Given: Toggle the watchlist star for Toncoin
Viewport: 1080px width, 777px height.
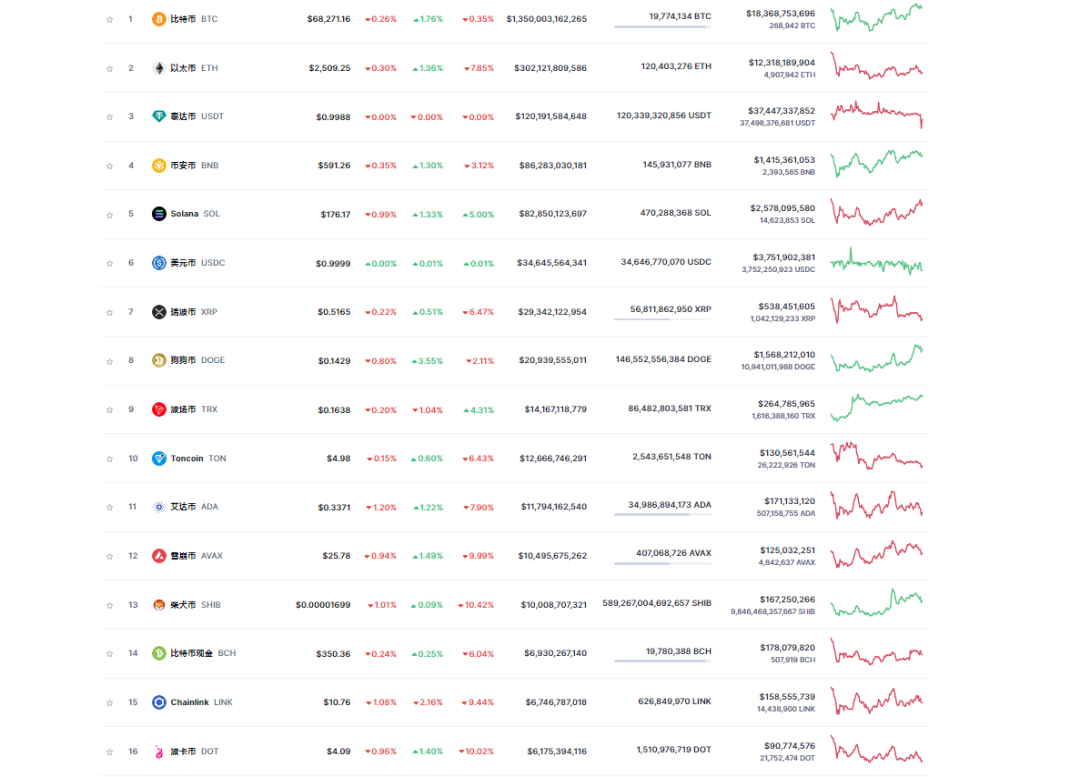Looking at the screenshot, I should pyautogui.click(x=110, y=459).
